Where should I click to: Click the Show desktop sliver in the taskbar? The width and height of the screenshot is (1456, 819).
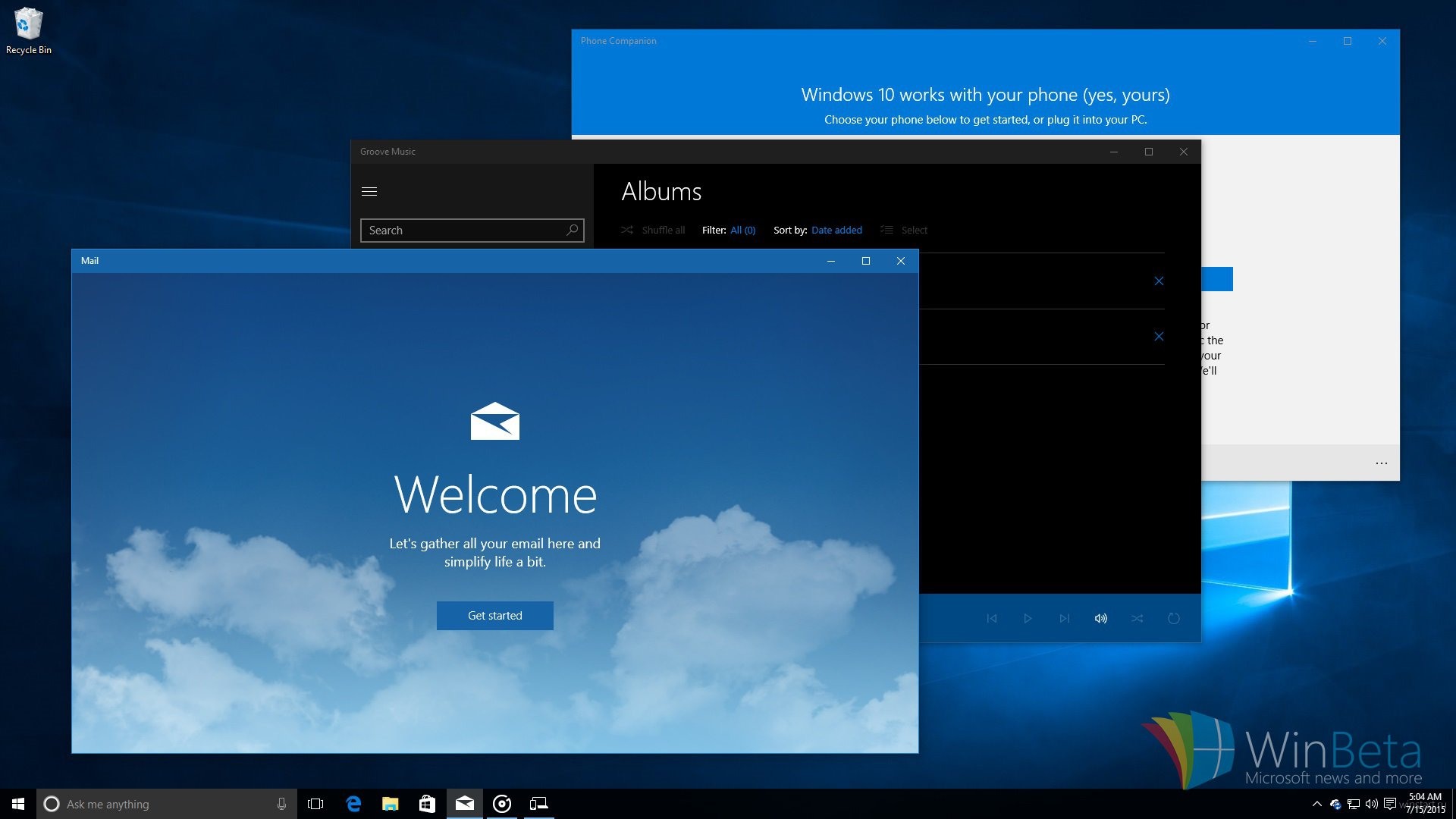1453,804
